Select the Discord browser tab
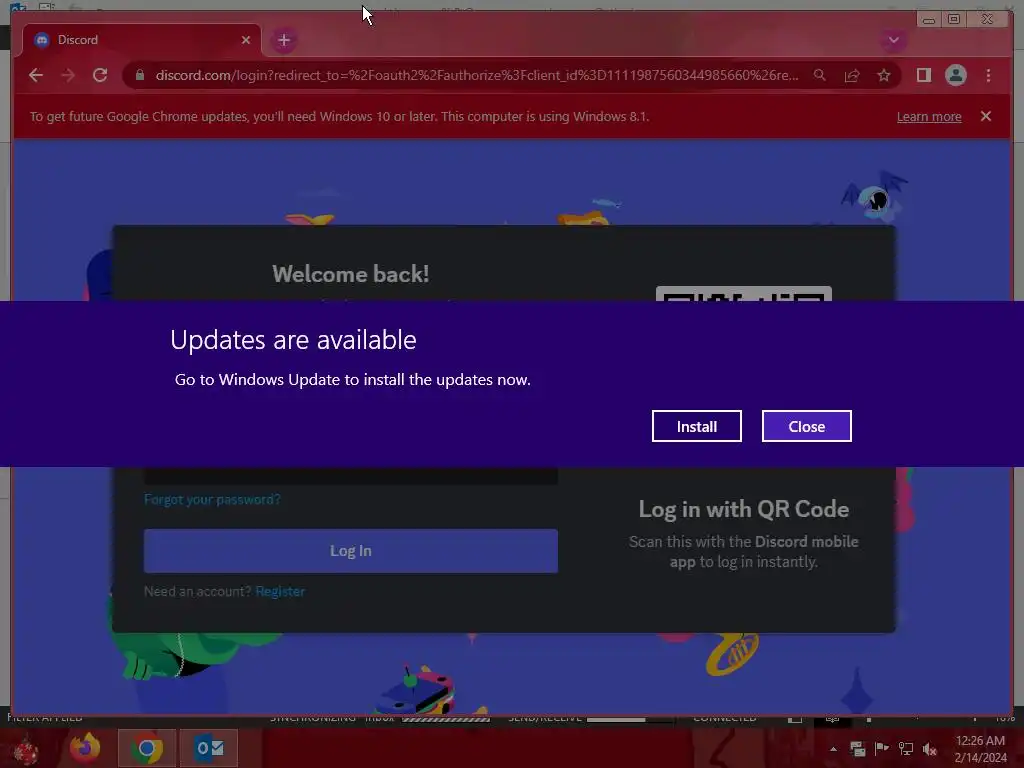Image resolution: width=1024 pixels, height=768 pixels. click(x=142, y=40)
